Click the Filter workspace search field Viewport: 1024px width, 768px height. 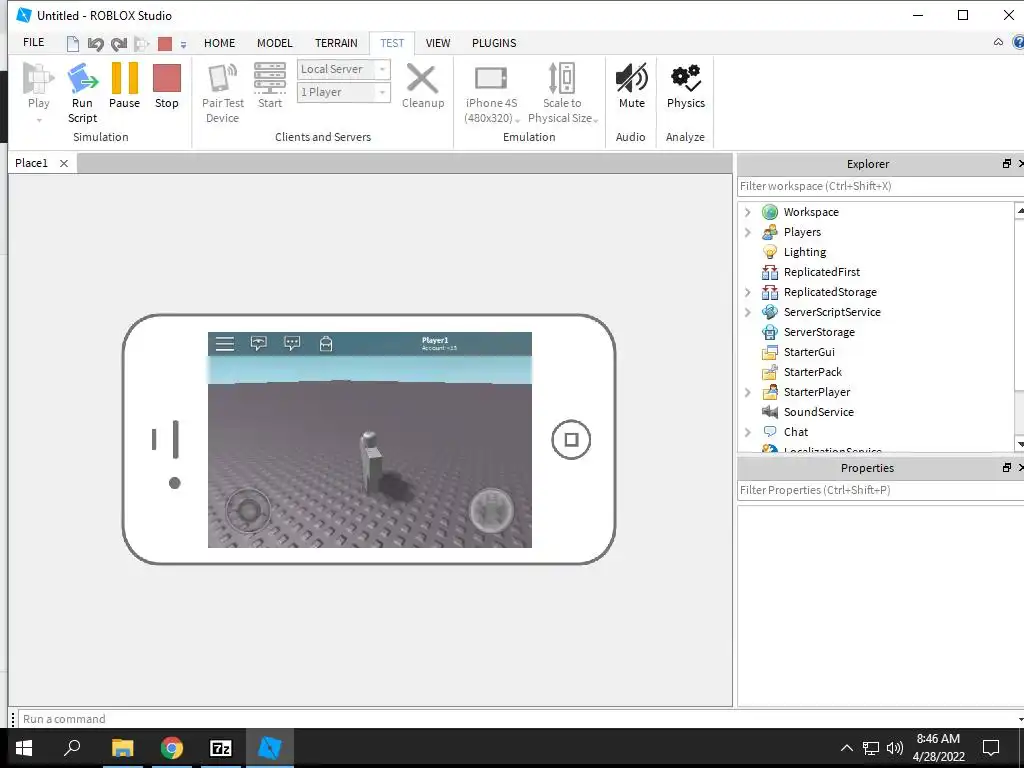tap(880, 186)
